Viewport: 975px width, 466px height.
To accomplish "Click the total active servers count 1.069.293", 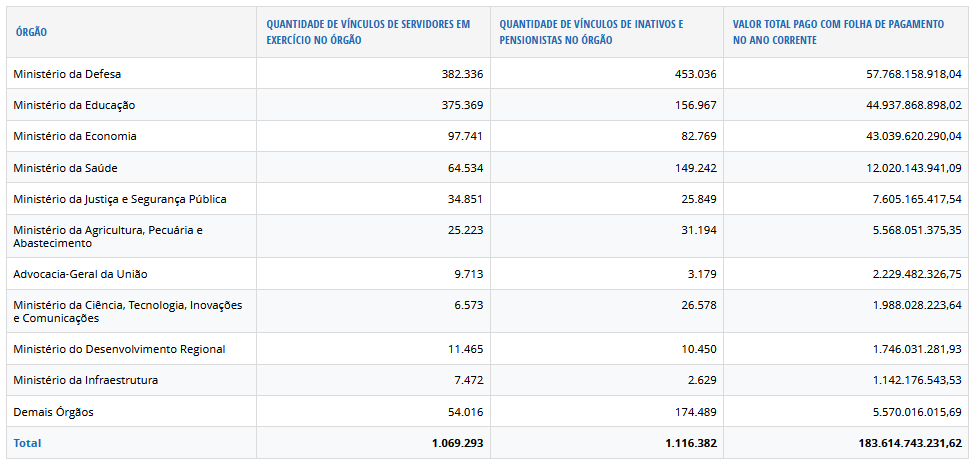I will [457, 443].
